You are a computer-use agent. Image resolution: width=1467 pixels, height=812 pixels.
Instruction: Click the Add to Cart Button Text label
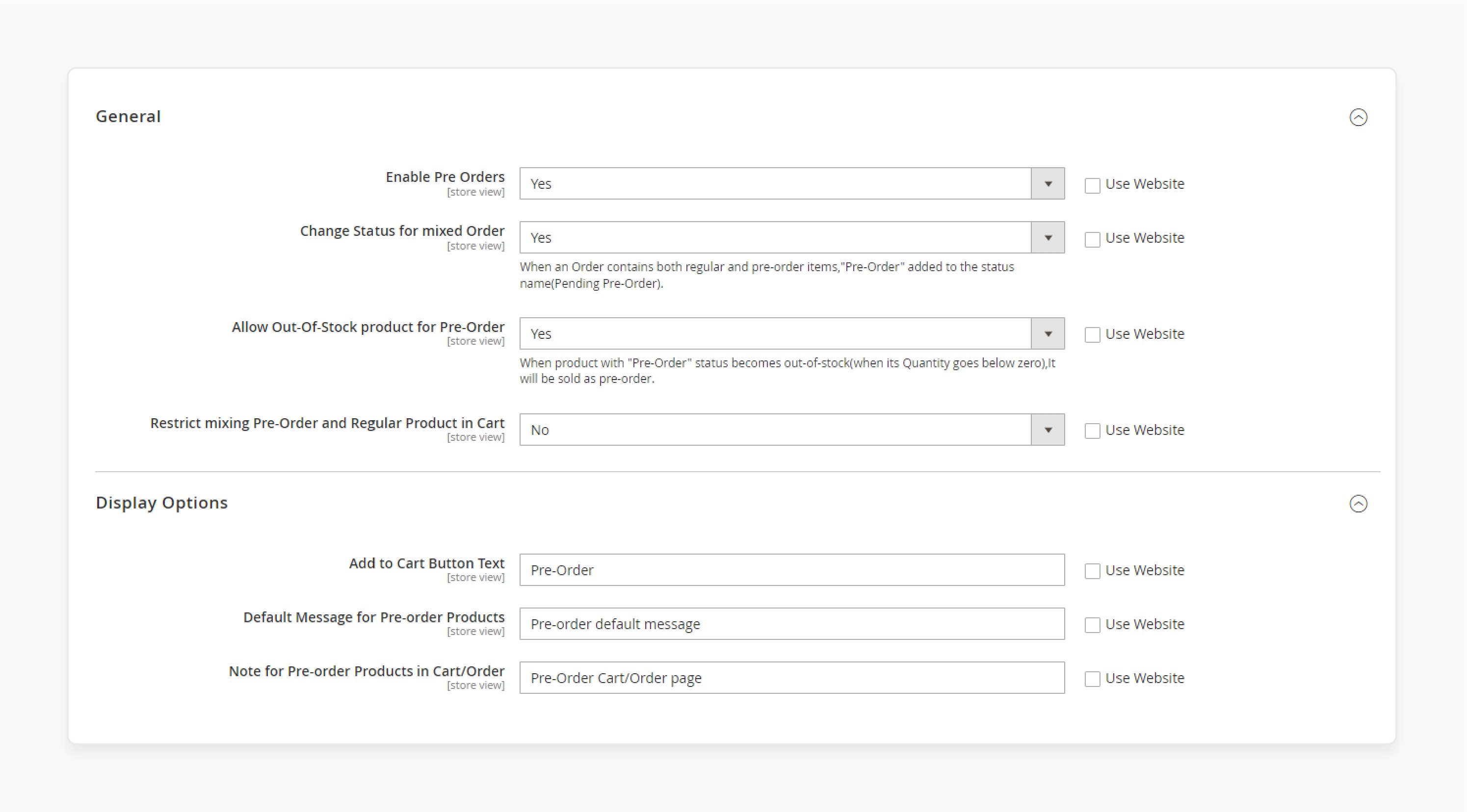click(x=426, y=563)
